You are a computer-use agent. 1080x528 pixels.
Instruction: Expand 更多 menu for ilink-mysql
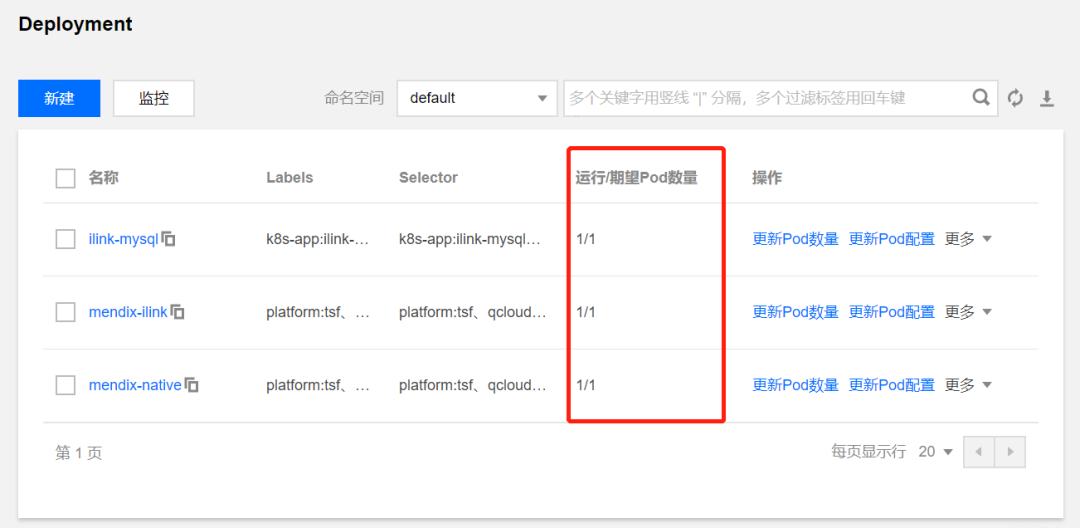tap(968, 239)
